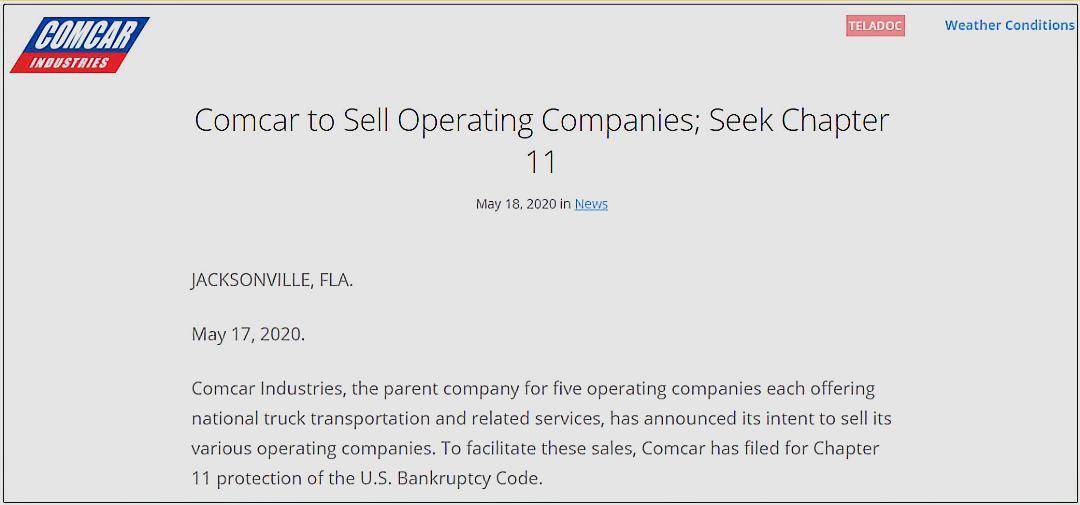The image size is (1080, 505).
Task: Click "Companies;" in the article headline
Action: point(623,120)
